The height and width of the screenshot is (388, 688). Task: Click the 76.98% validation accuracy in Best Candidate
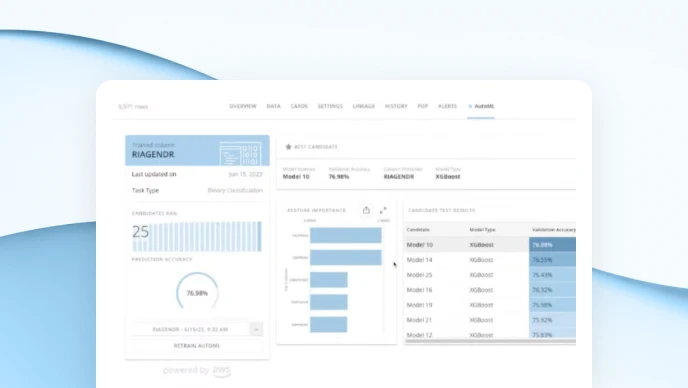(339, 176)
